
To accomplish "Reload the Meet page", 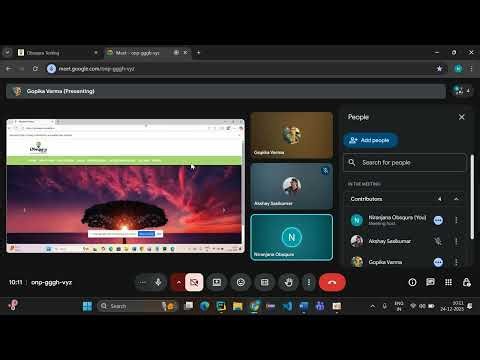I will (35, 69).
